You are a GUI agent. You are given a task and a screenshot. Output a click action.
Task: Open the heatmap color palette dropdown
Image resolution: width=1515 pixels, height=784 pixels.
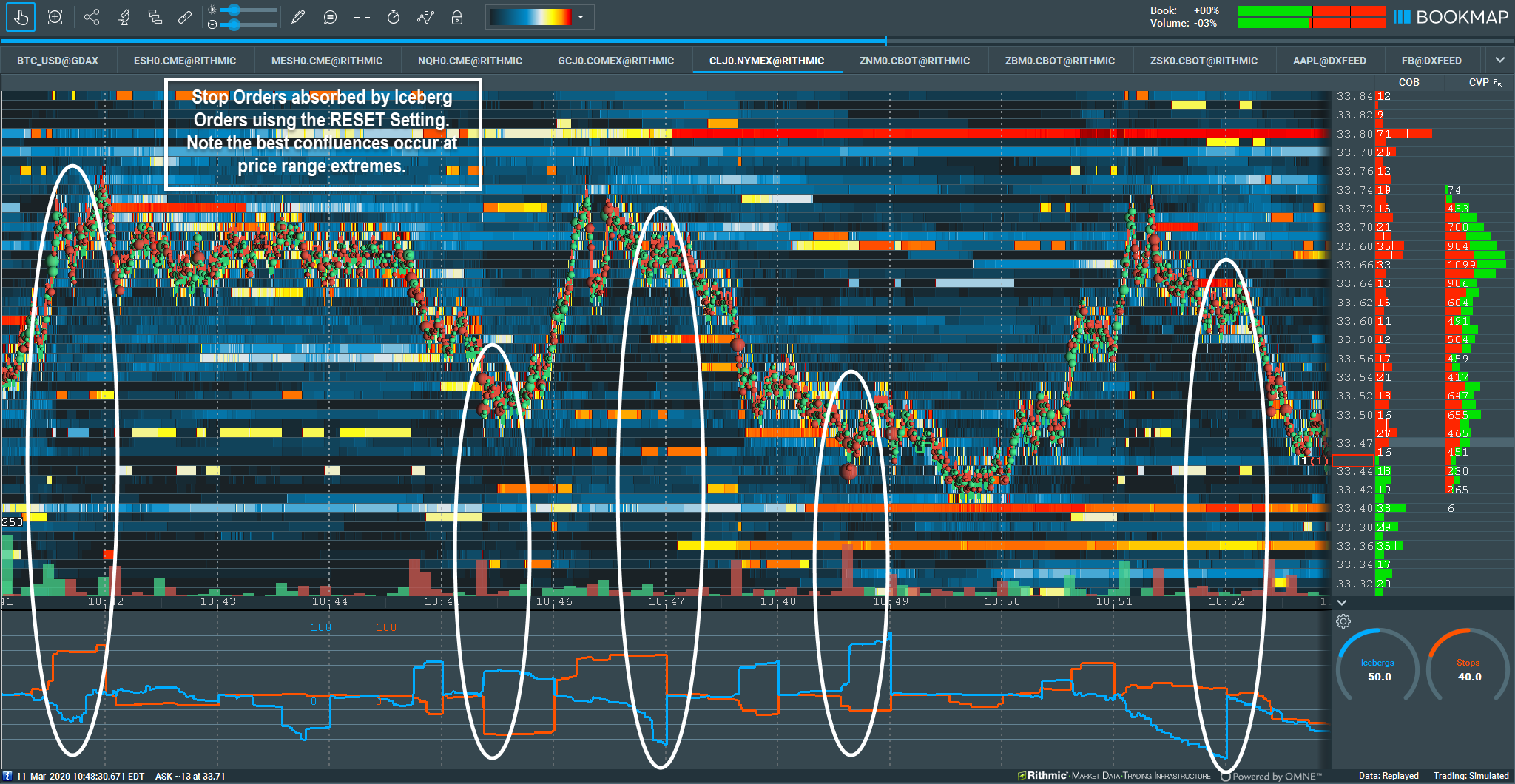pos(581,16)
